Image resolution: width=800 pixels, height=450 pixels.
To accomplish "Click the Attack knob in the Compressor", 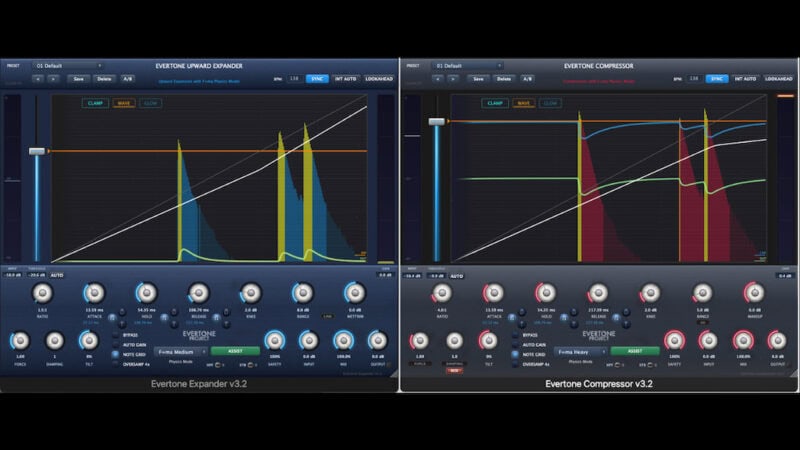I will (x=494, y=292).
